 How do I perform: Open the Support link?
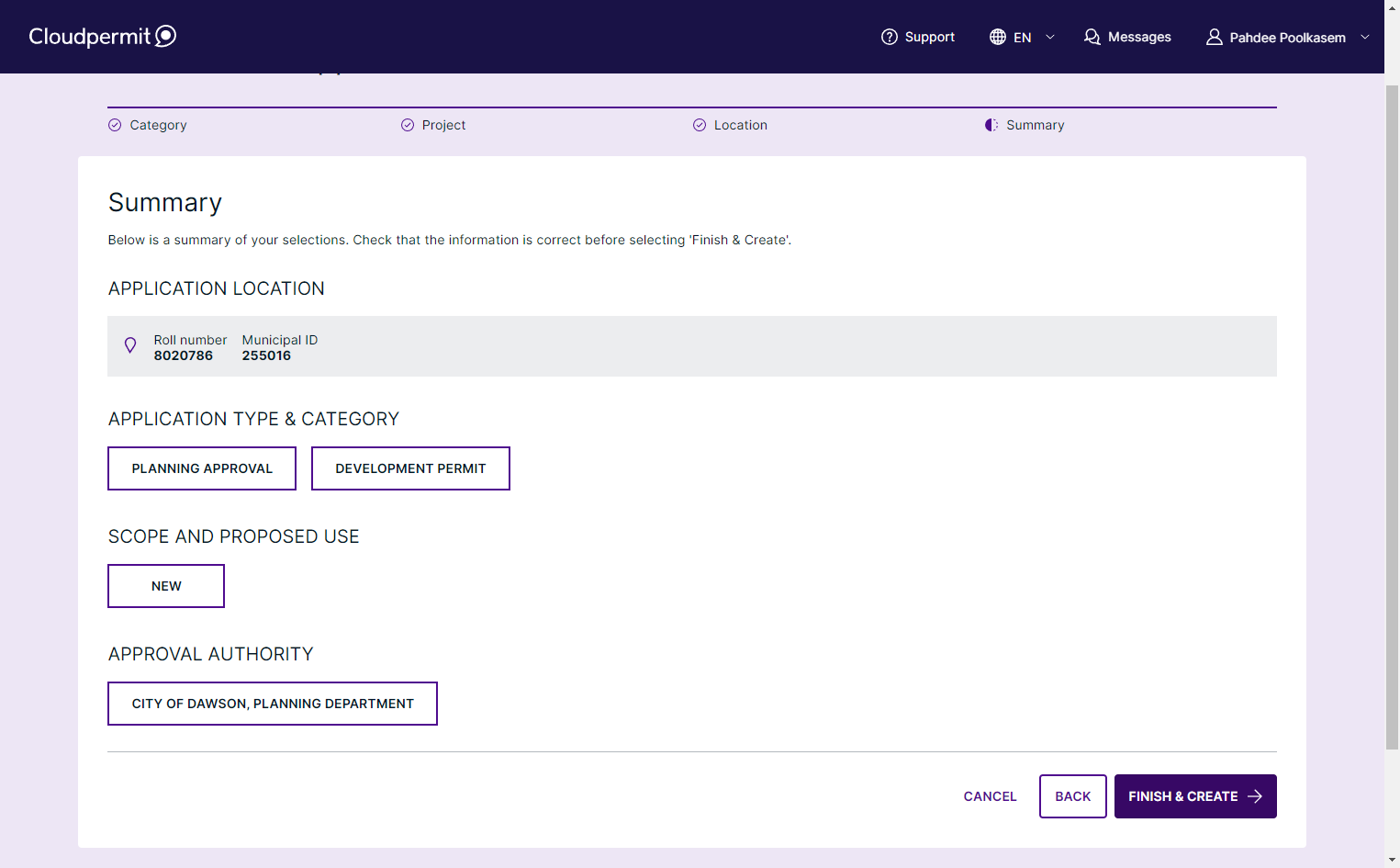point(918,37)
